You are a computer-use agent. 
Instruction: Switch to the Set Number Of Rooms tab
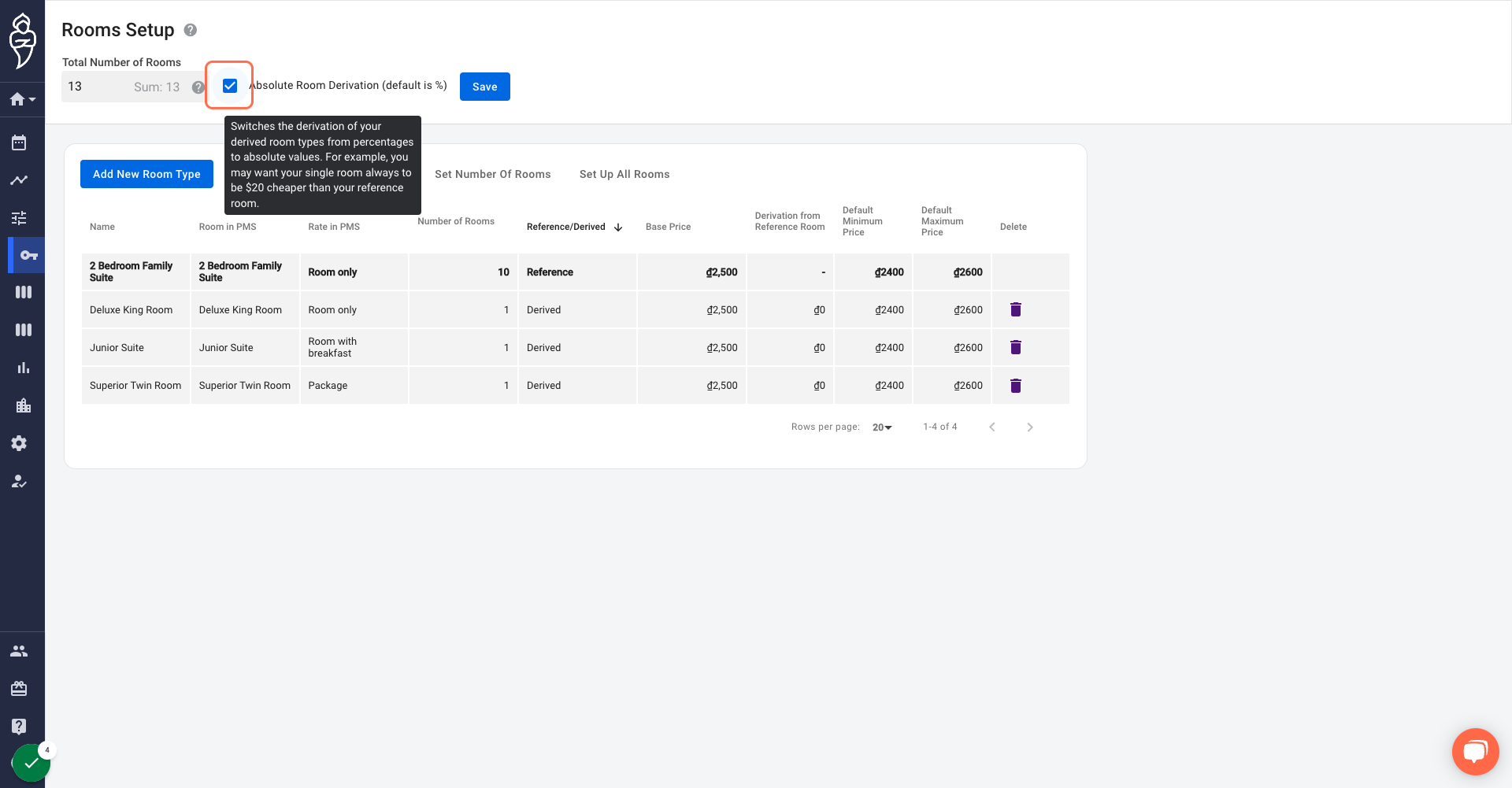click(493, 174)
